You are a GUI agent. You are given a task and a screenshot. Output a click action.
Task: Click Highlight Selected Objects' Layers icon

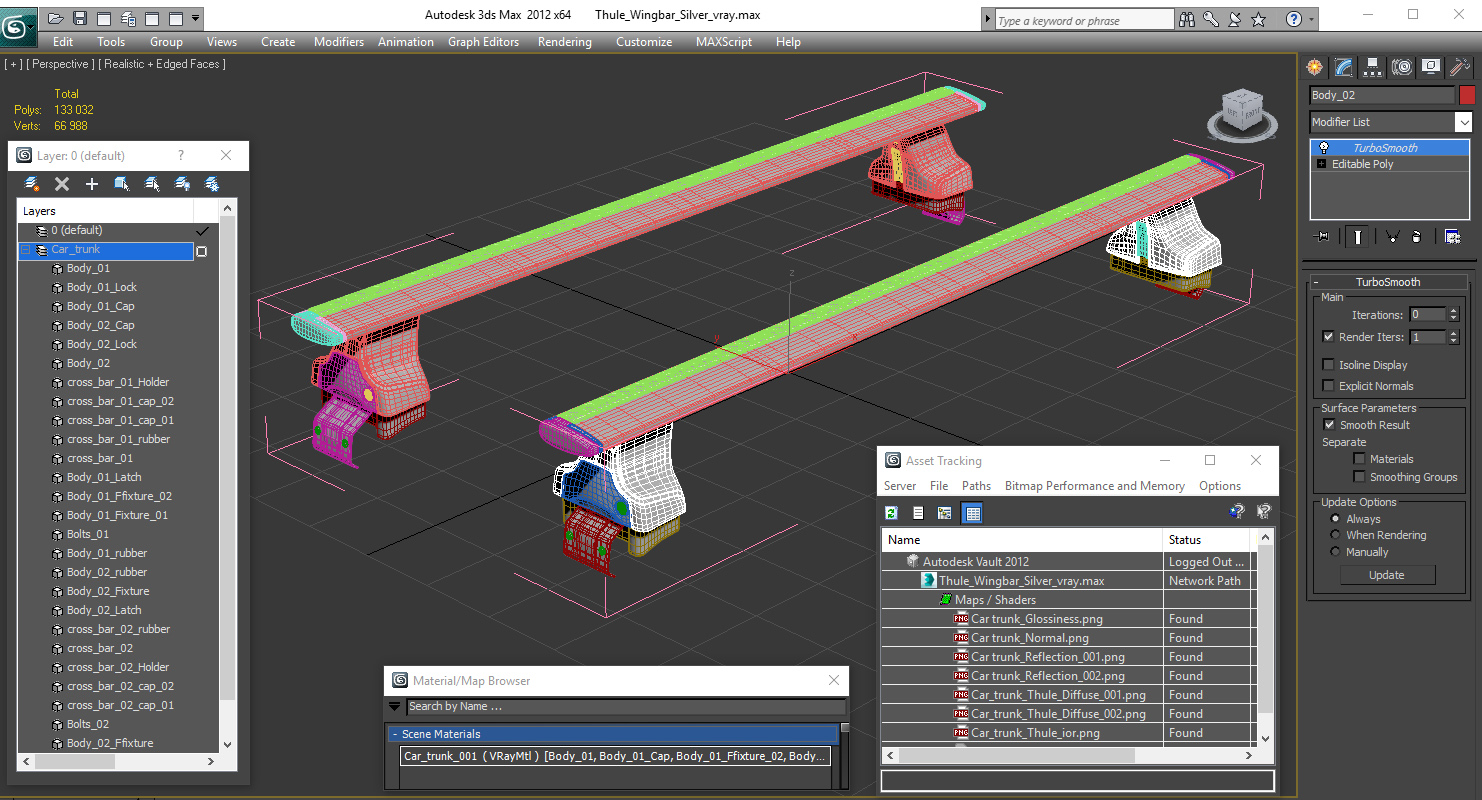click(152, 184)
